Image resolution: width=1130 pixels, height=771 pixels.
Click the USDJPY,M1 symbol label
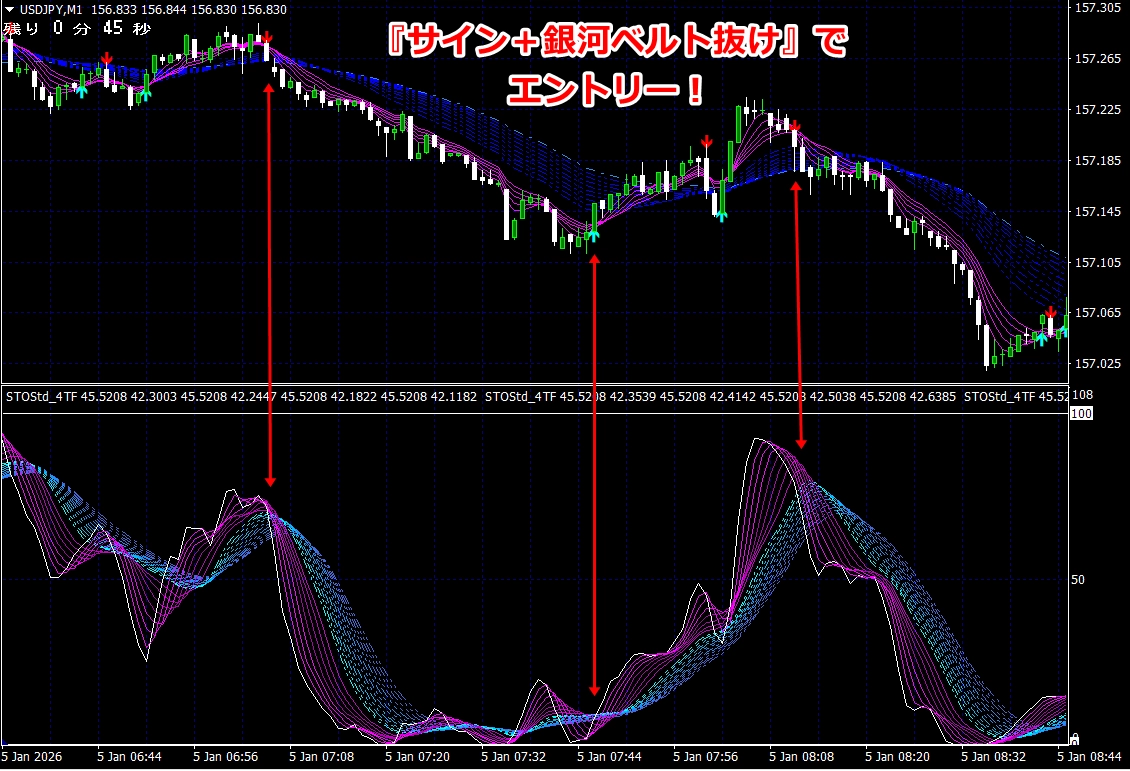pos(50,9)
